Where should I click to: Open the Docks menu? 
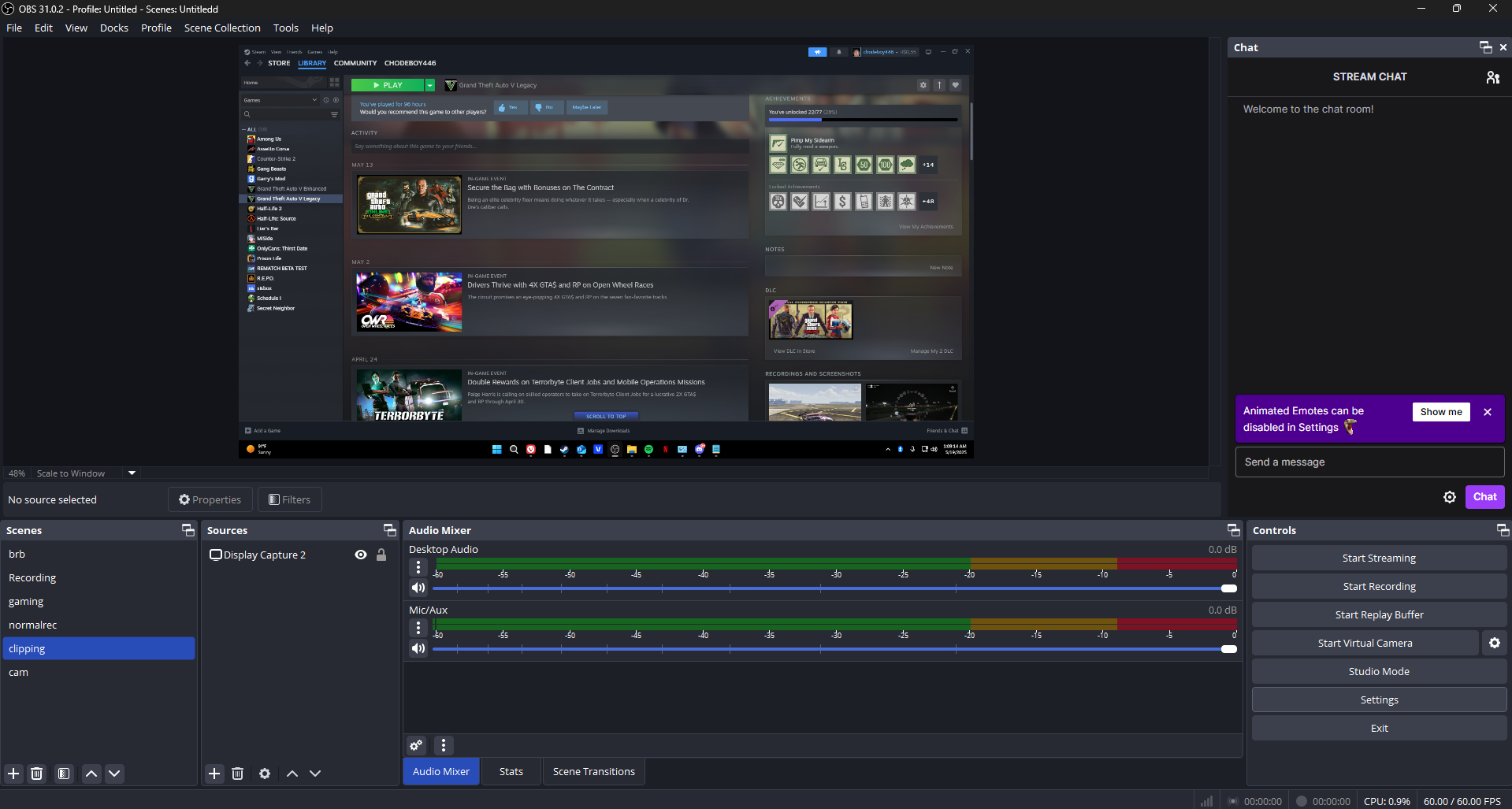[x=114, y=28]
